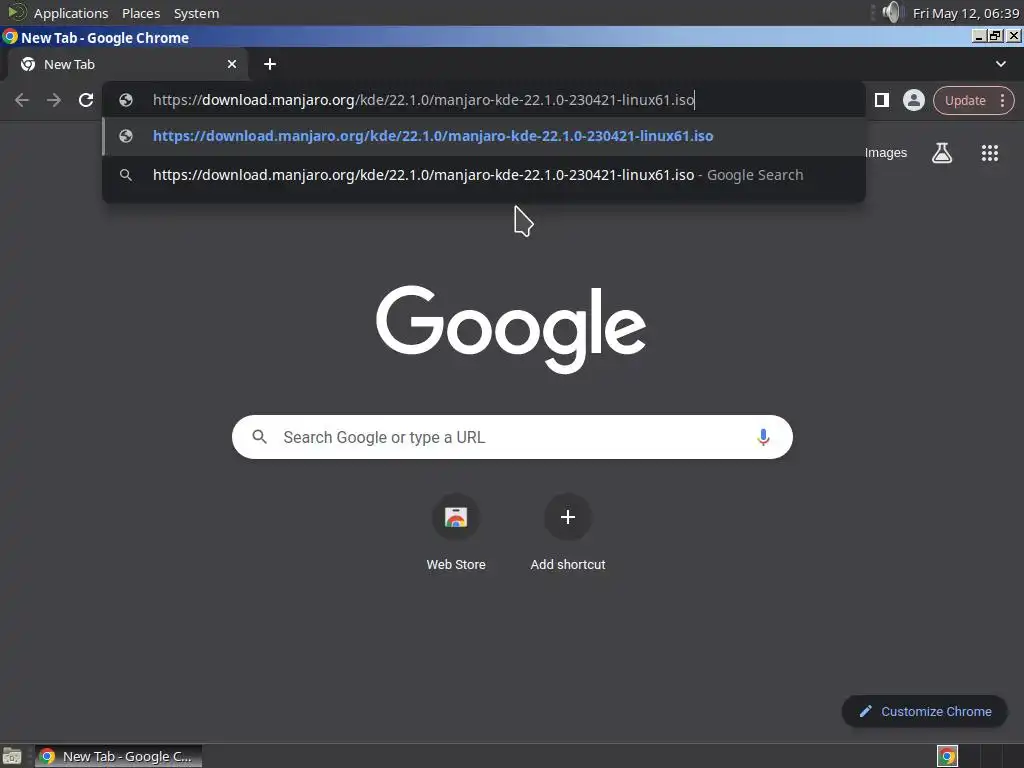Select the manjaro ISO URL suggestion
Image resolution: width=1024 pixels, height=768 pixels.
point(484,136)
